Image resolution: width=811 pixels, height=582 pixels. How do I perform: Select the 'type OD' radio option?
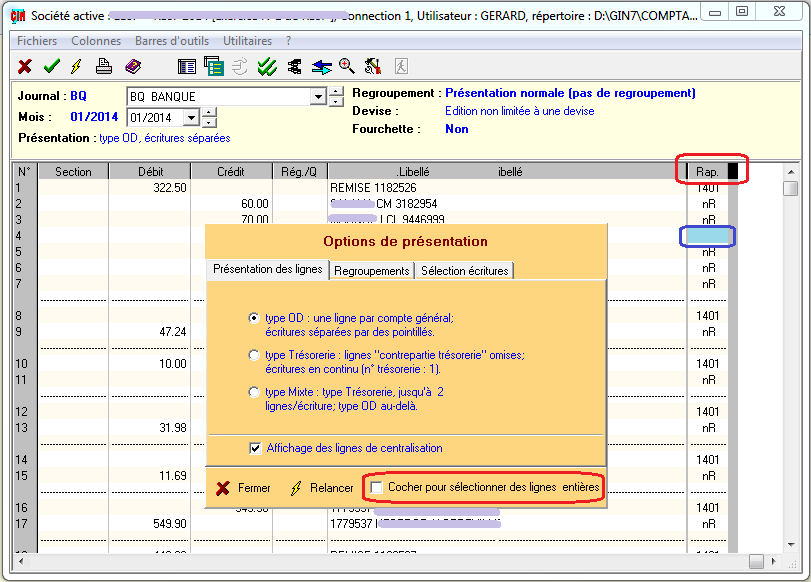pos(255,318)
